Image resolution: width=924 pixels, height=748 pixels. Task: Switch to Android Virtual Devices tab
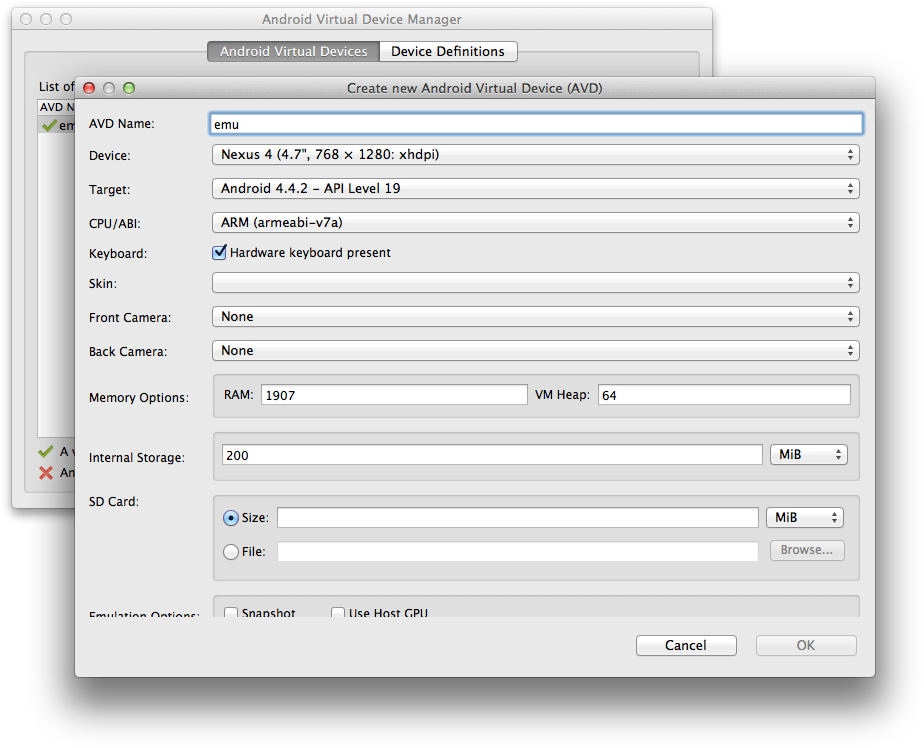pyautogui.click(x=293, y=51)
